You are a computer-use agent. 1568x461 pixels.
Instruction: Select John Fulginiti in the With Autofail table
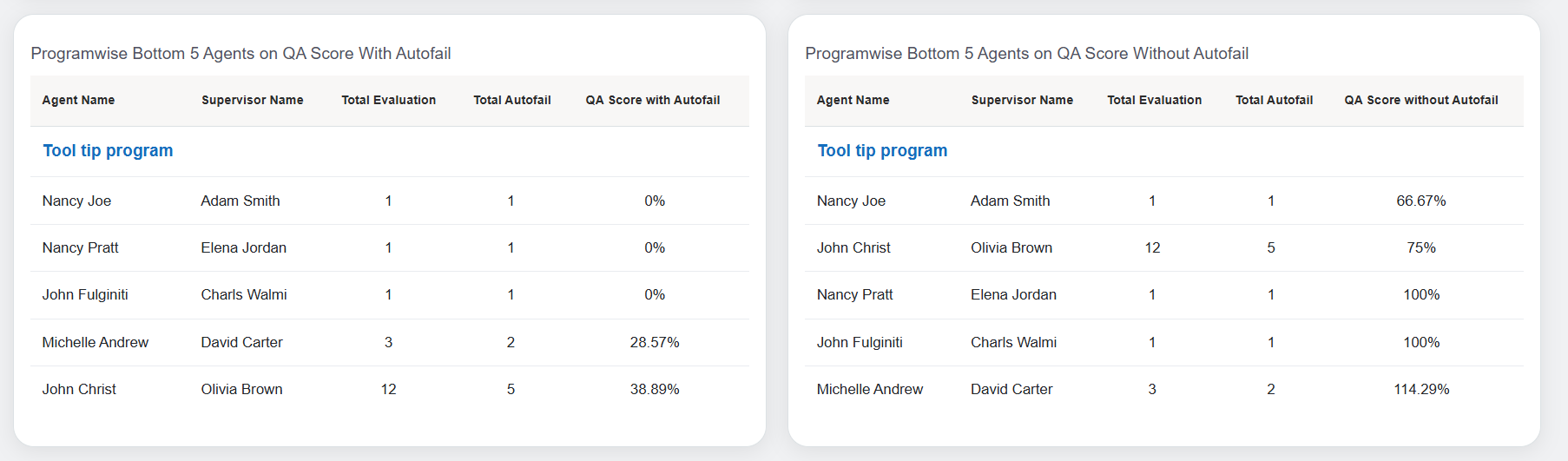point(85,295)
